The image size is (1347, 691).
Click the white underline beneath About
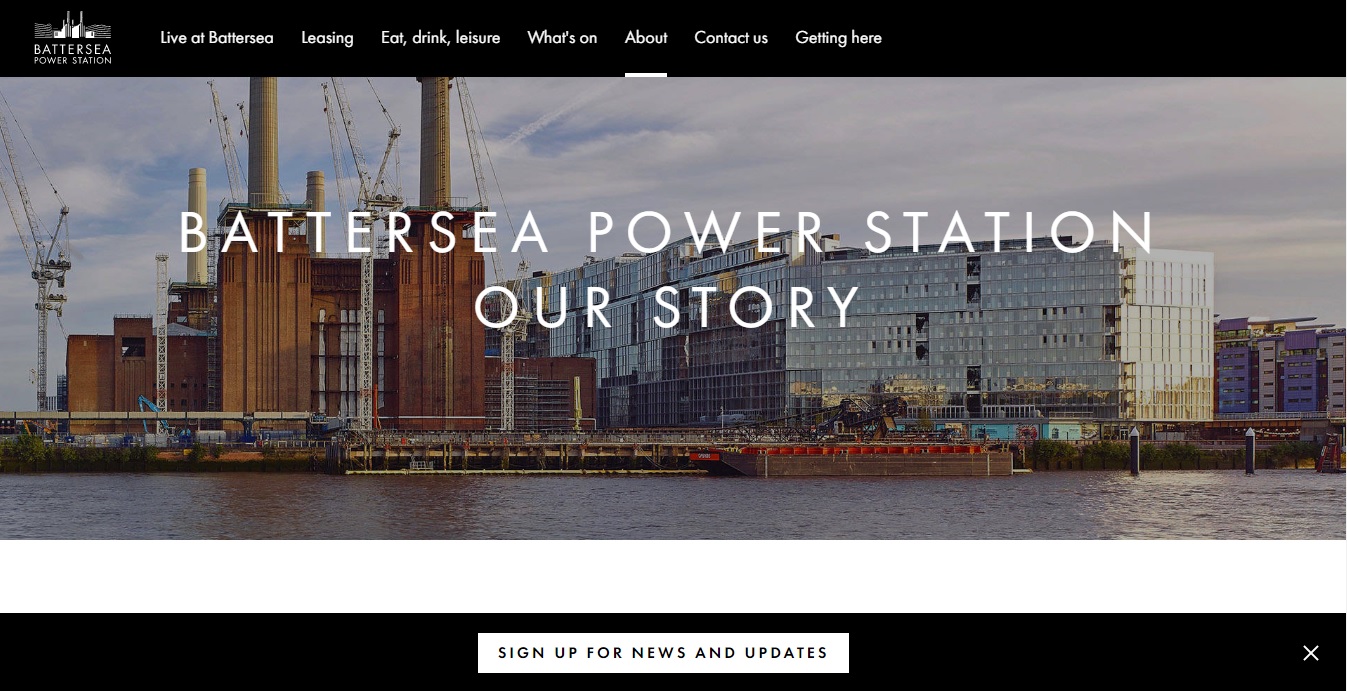[x=646, y=75]
